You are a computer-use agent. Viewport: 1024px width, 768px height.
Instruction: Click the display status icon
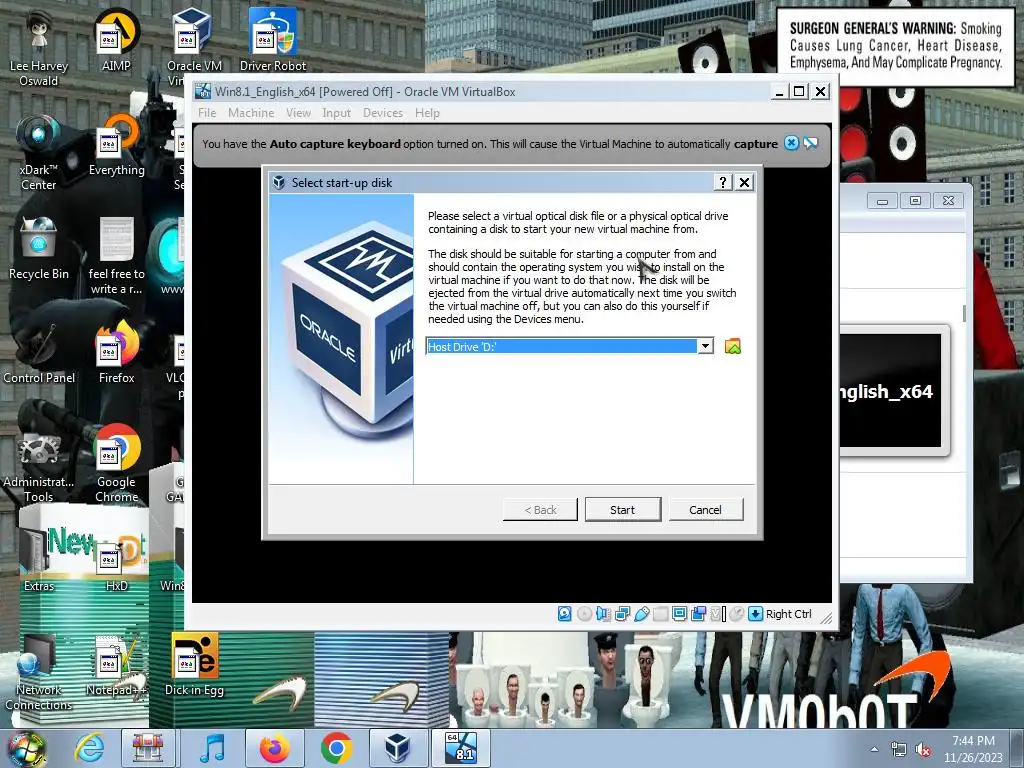[x=679, y=614]
